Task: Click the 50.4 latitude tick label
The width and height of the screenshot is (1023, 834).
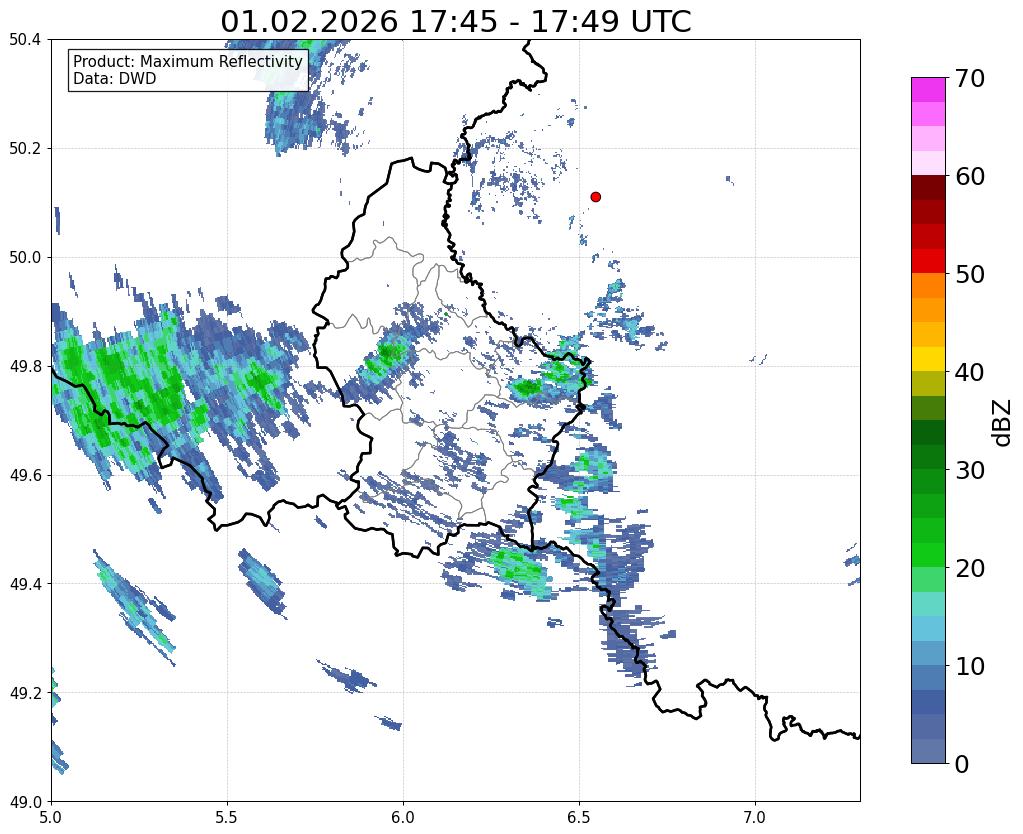Action: [25, 40]
